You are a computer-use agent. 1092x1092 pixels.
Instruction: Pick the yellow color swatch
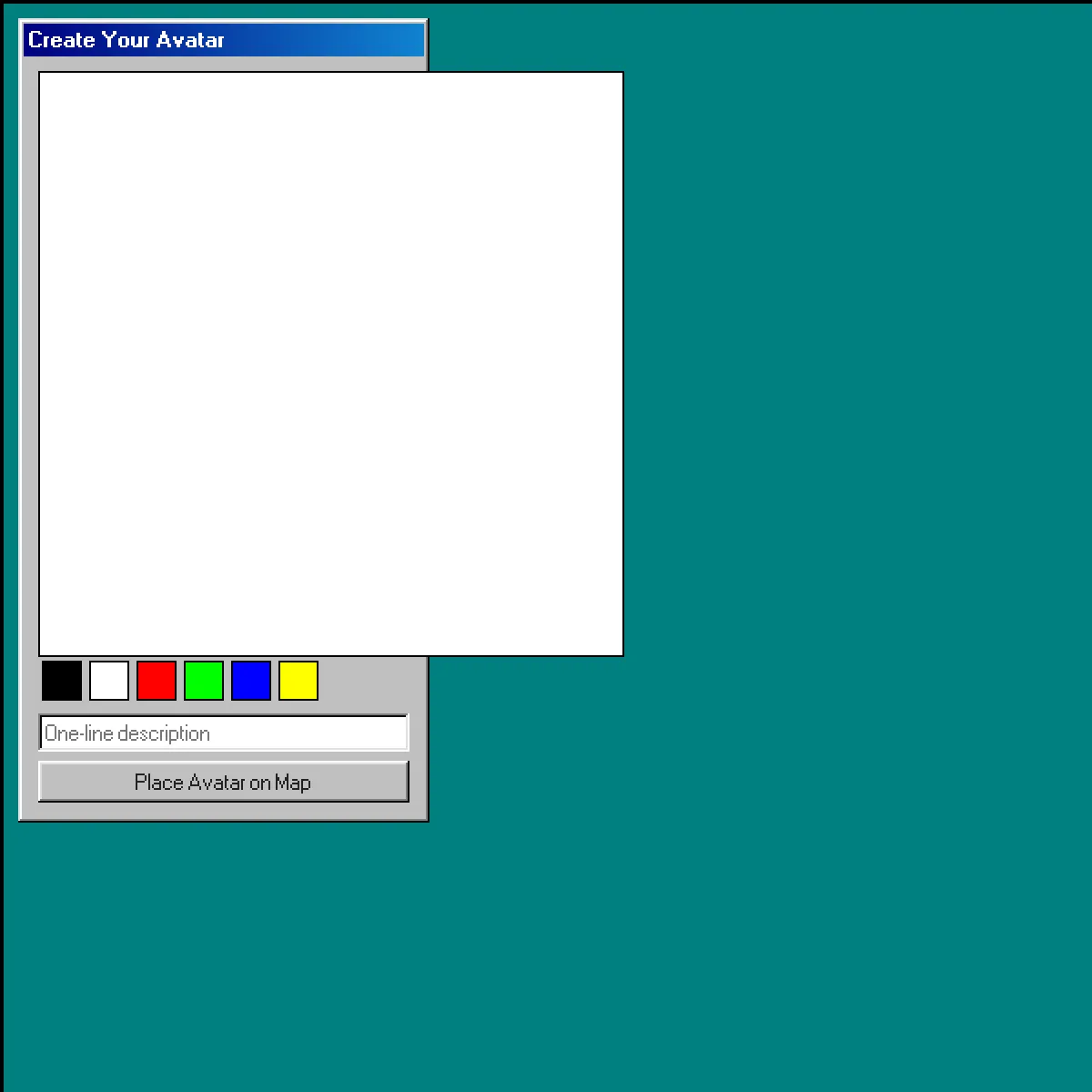click(298, 681)
